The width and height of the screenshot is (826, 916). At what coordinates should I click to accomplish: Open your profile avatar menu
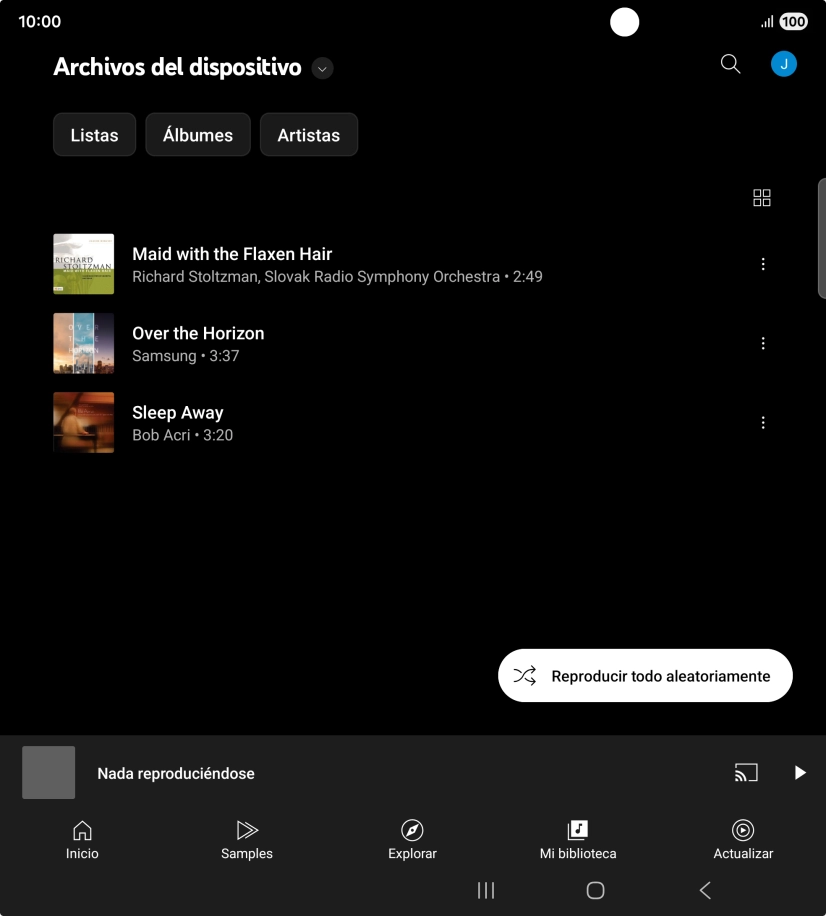(784, 63)
